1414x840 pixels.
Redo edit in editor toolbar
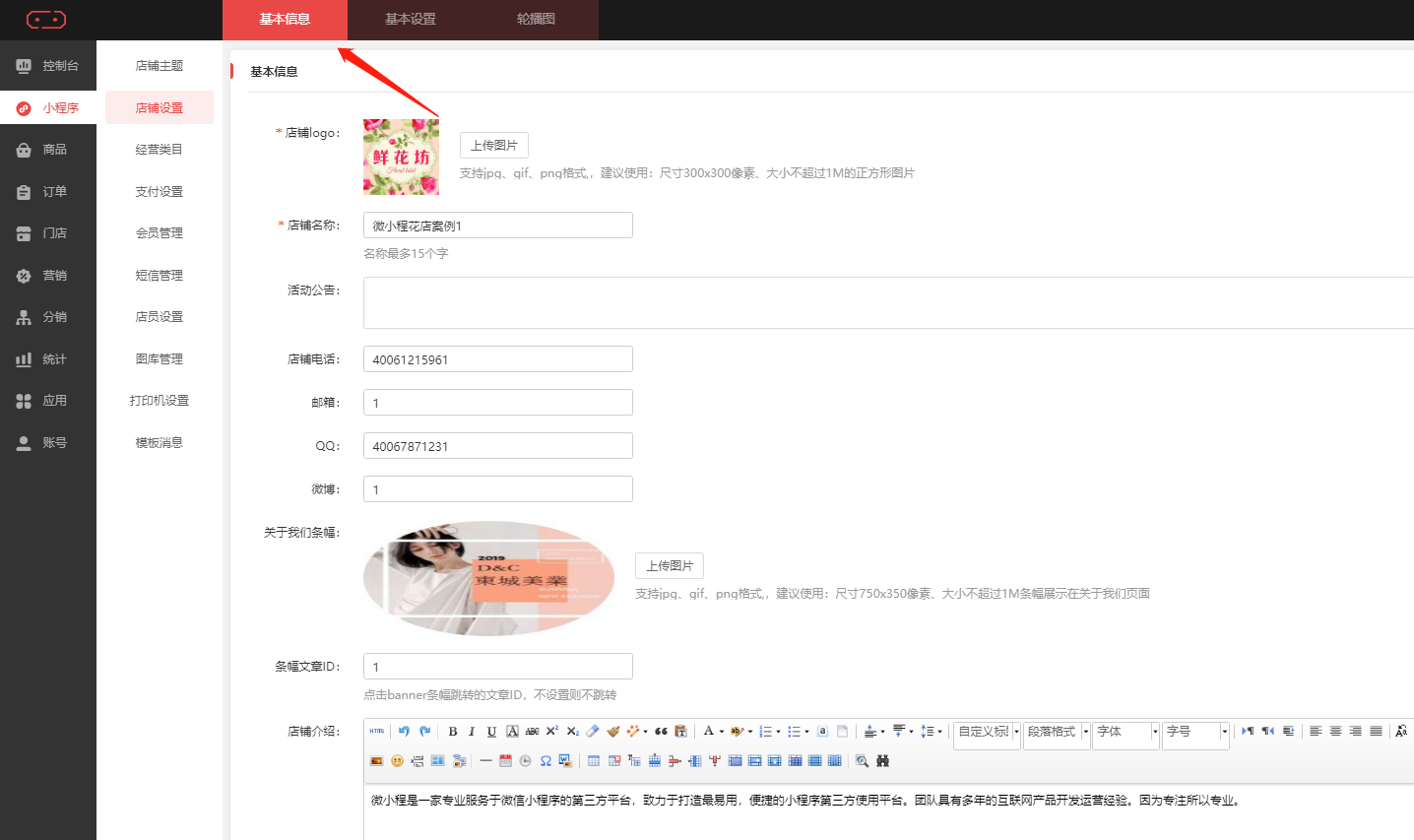click(425, 731)
